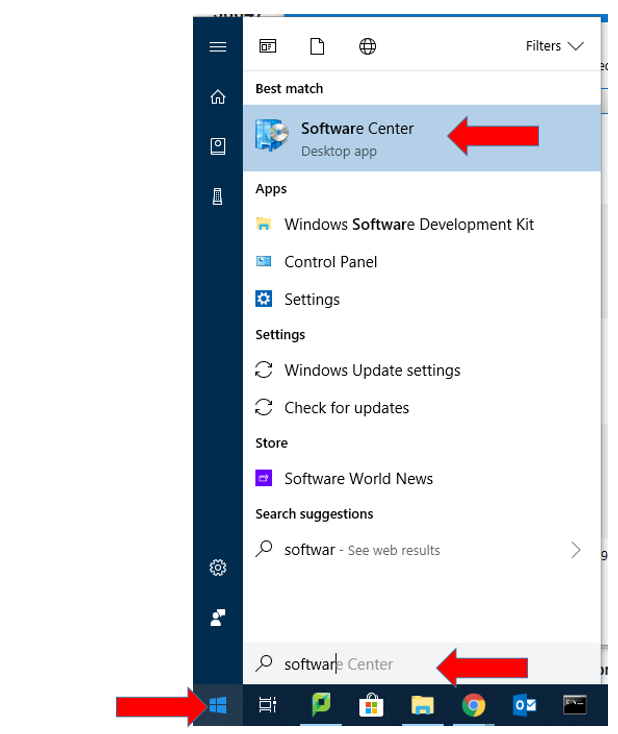Image resolution: width=618 pixels, height=734 pixels.
Task: Click the Settings section heading
Action: click(x=280, y=335)
